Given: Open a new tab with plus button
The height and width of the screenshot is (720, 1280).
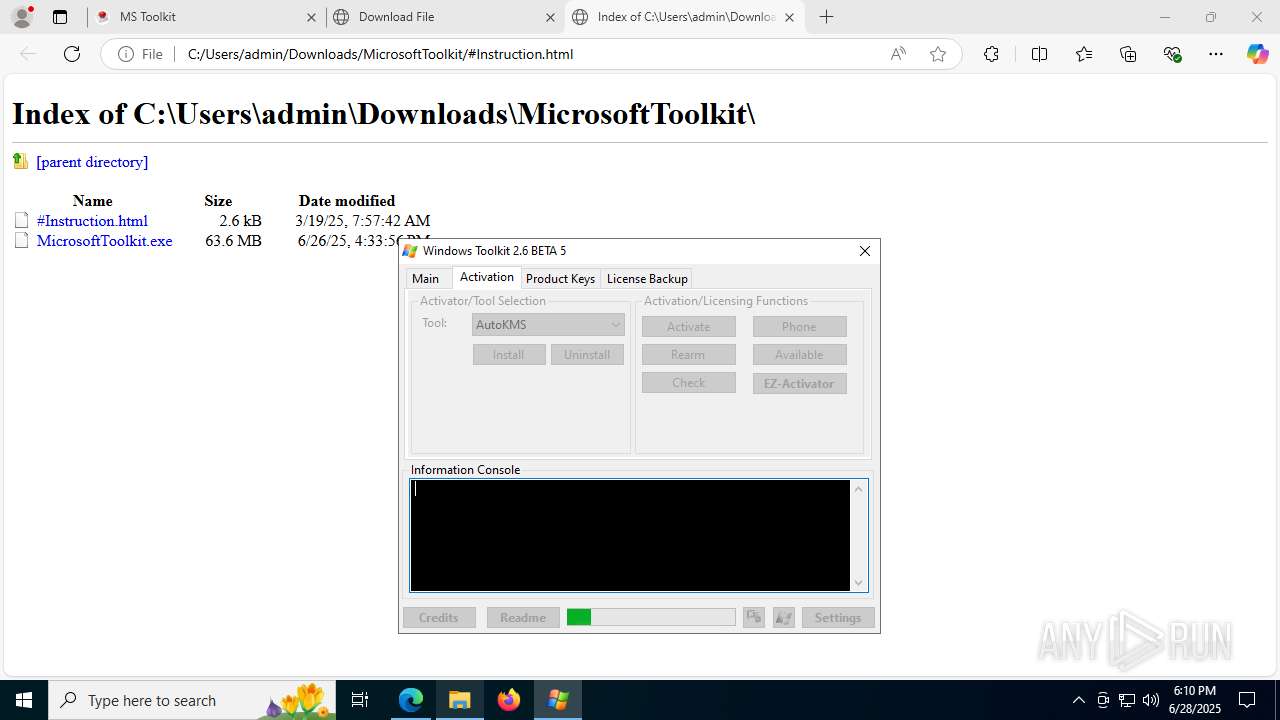Looking at the screenshot, I should tap(826, 17).
